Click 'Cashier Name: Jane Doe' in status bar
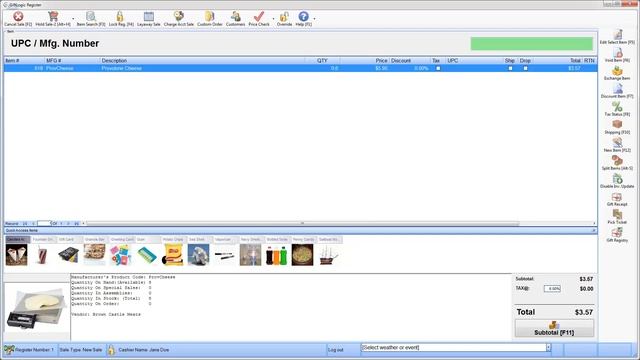 (144, 350)
